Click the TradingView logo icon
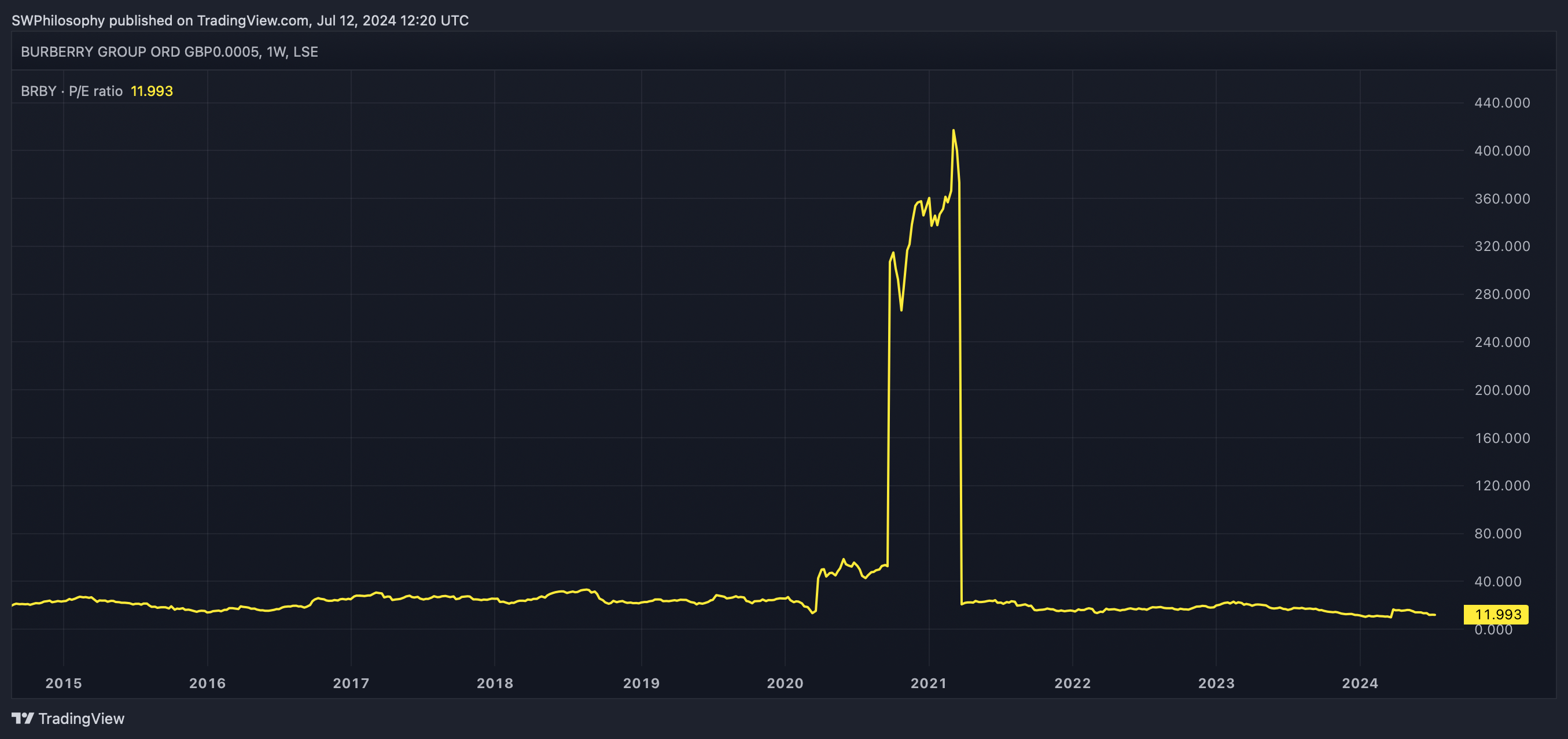1568x739 pixels. 23,718
